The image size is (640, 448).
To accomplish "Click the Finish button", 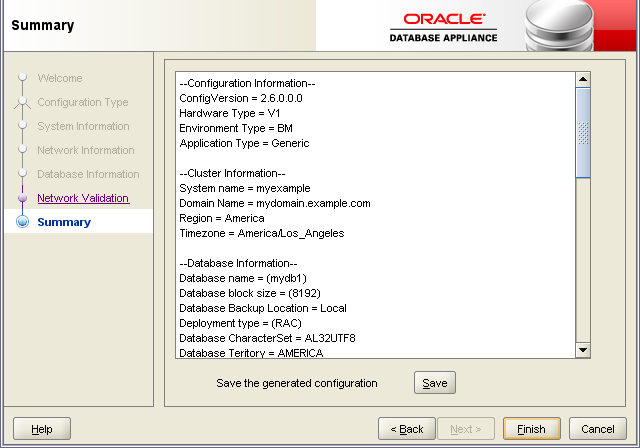I will tap(531, 428).
